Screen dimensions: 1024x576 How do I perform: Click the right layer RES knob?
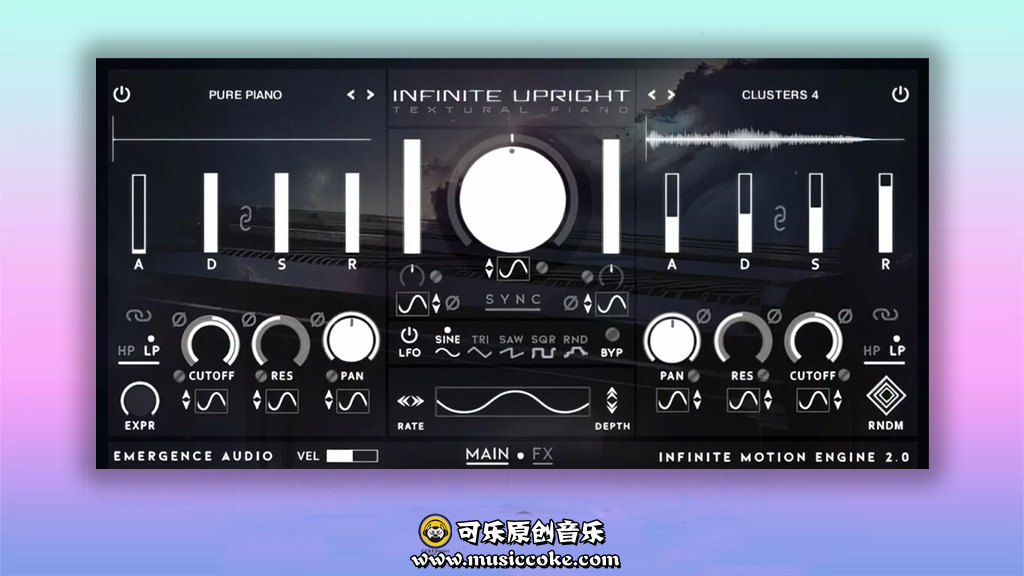click(x=743, y=340)
